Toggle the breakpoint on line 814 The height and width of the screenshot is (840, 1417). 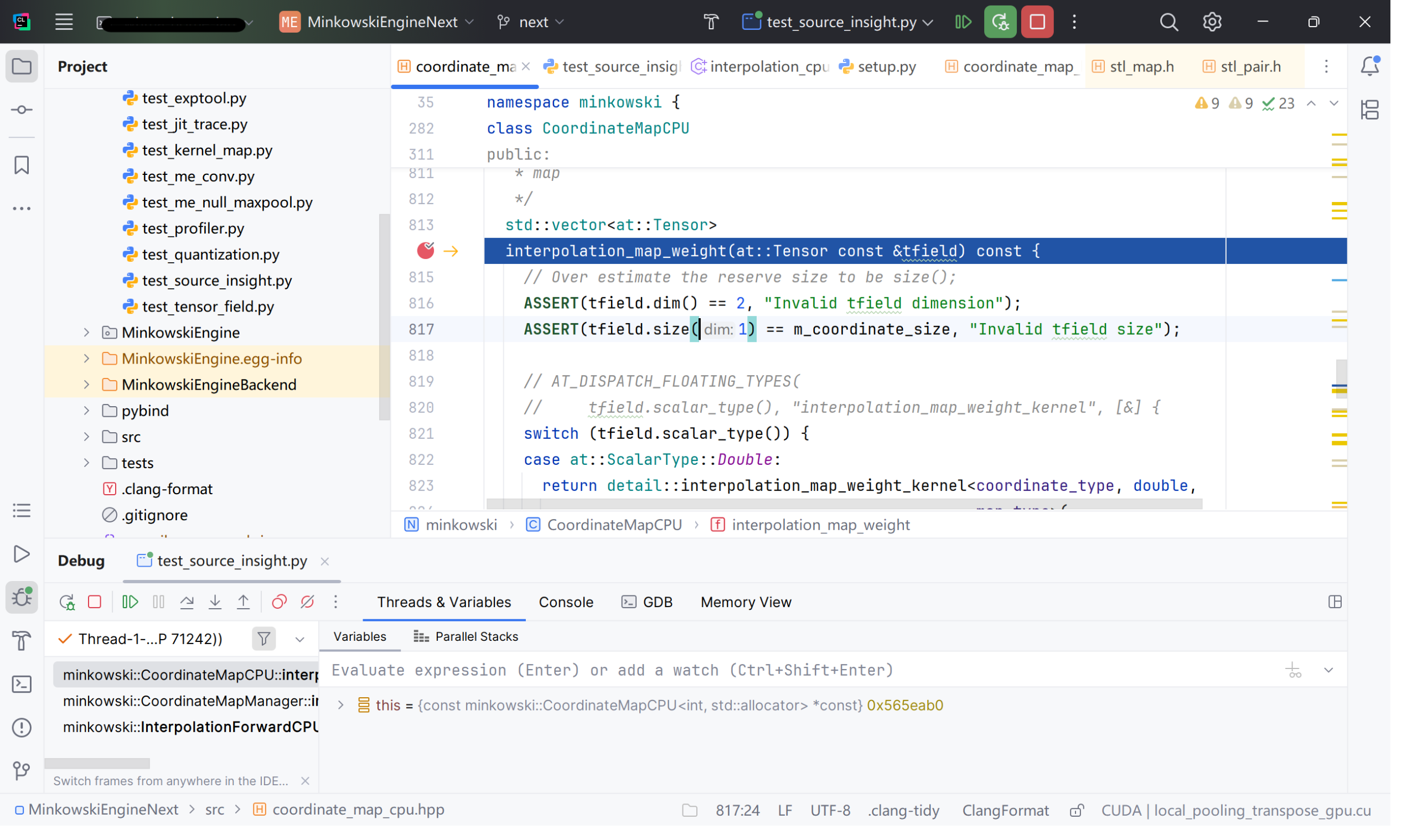point(425,251)
